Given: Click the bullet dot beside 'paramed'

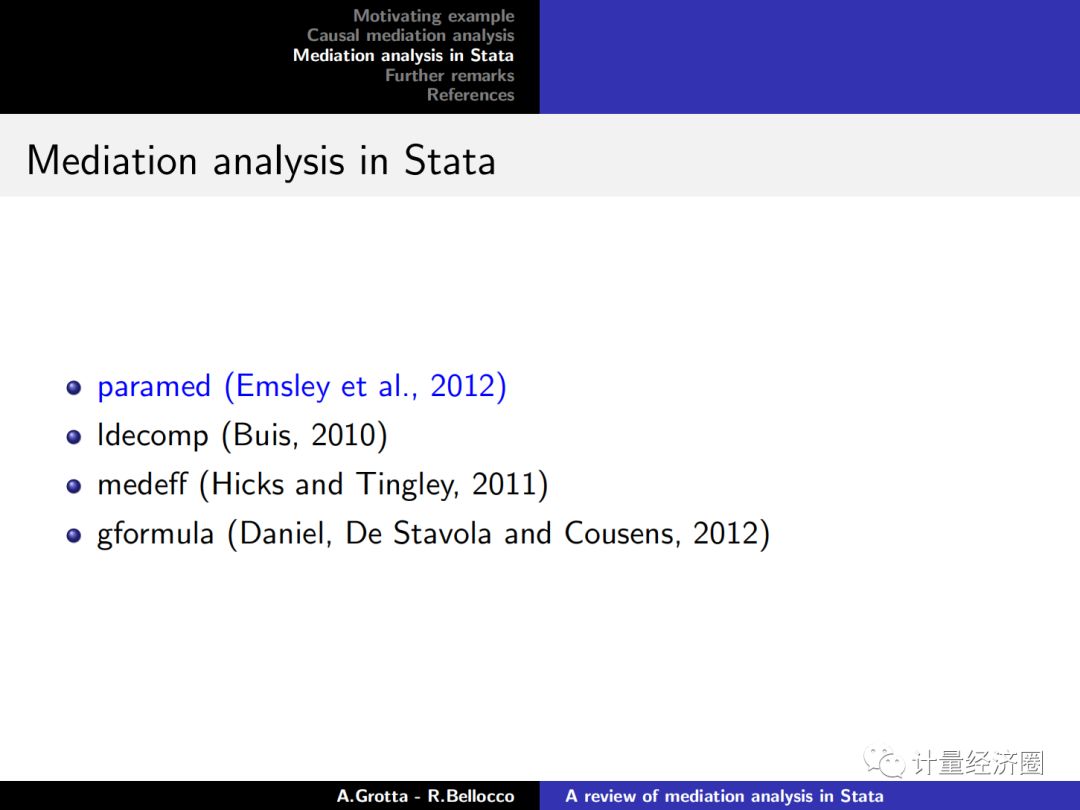Looking at the screenshot, I should [x=74, y=388].
